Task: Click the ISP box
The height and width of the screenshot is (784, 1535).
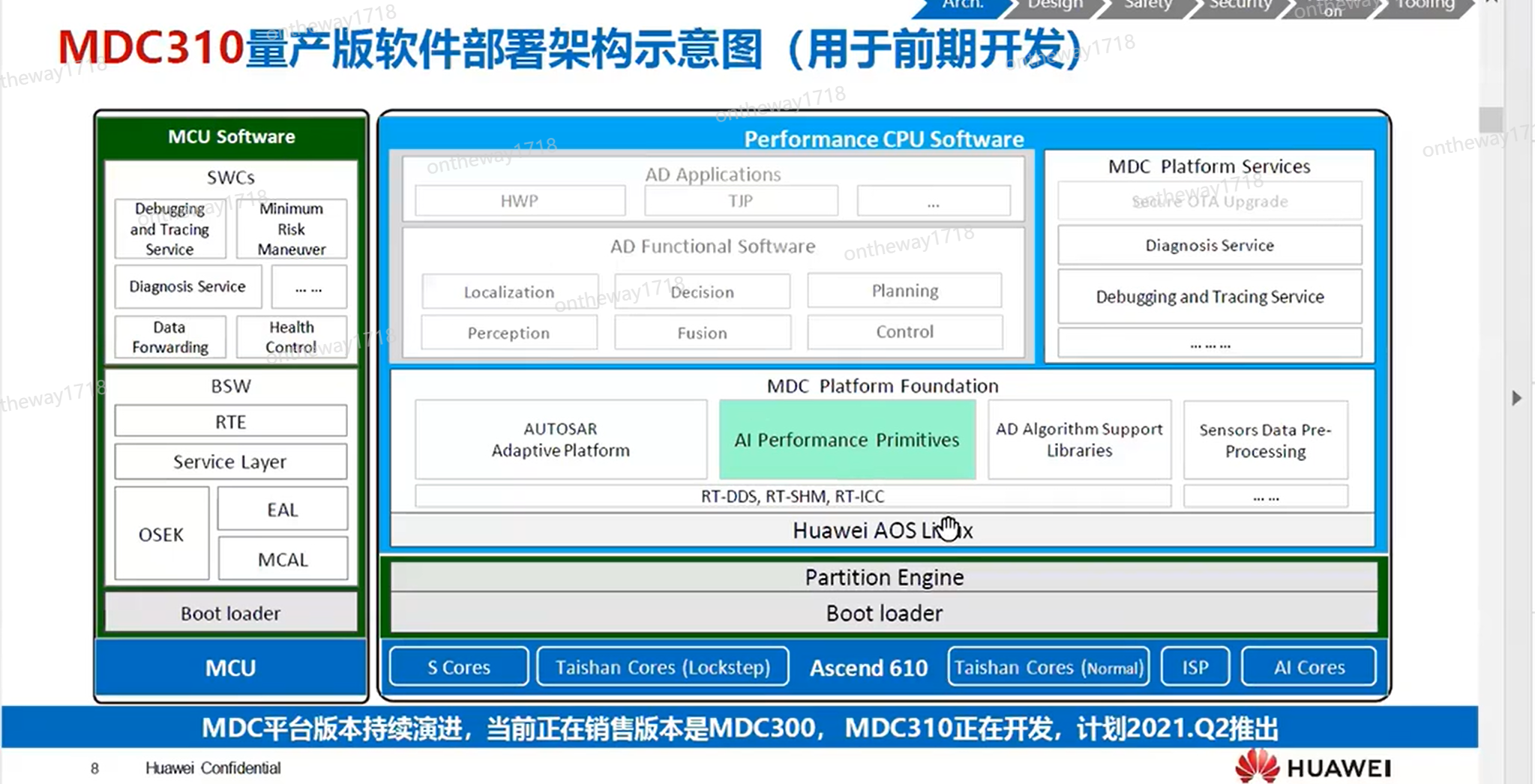Action: tap(1195, 667)
